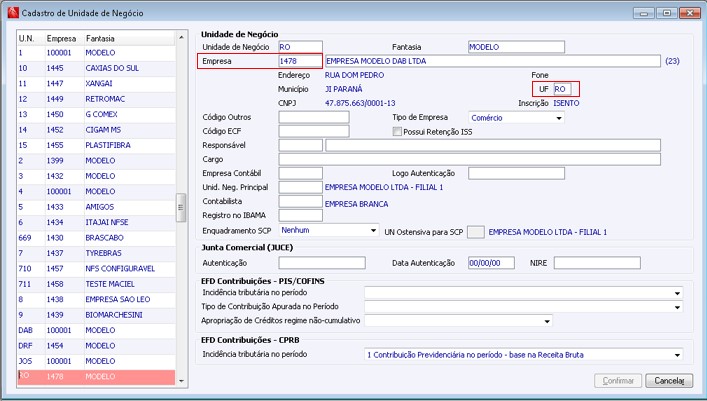
Task: Click the Responsável code field
Action: 300,145
